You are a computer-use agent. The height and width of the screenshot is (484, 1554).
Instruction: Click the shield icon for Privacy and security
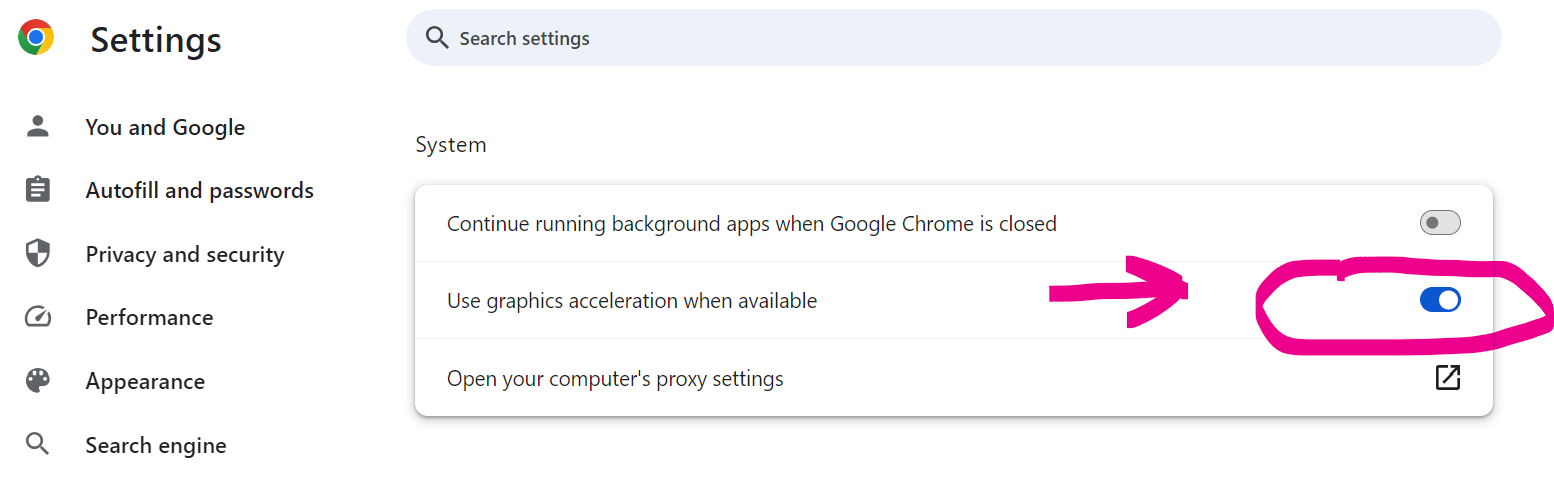(x=38, y=254)
